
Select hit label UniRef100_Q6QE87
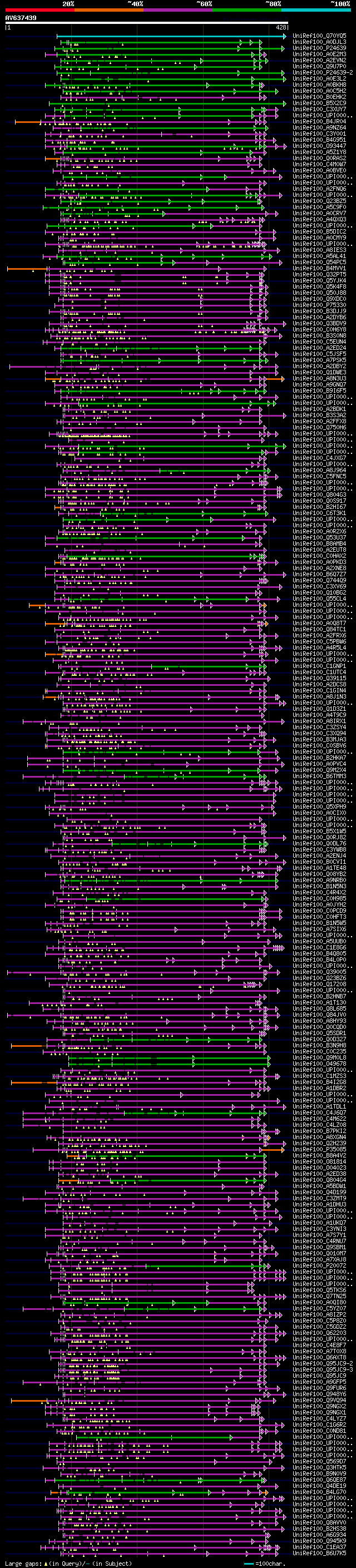pos(319,1480)
